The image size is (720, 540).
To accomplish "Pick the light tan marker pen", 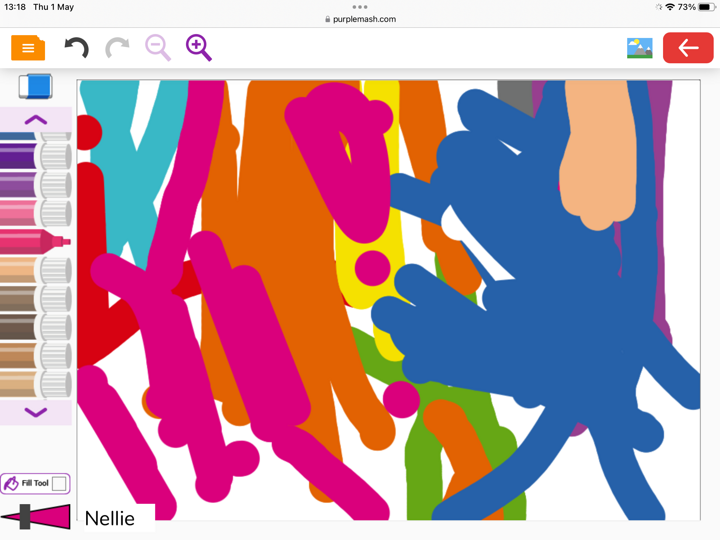I will 36,384.
